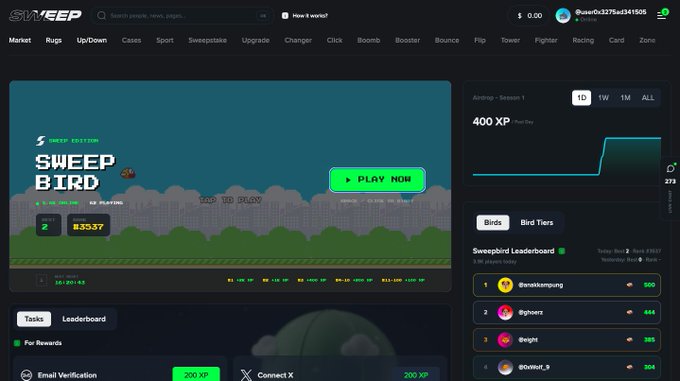Click the Email Verification envelope icon
The height and width of the screenshot is (381, 680).
coord(26,375)
